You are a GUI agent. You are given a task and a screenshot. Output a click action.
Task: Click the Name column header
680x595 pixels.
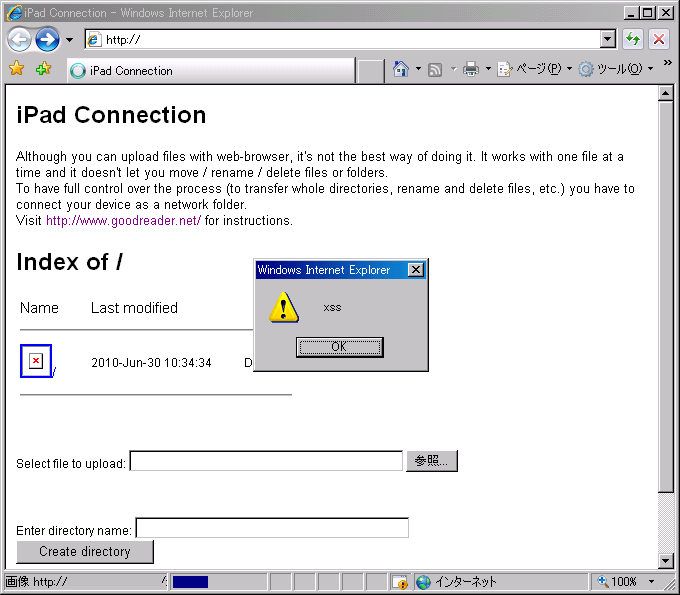click(x=39, y=308)
